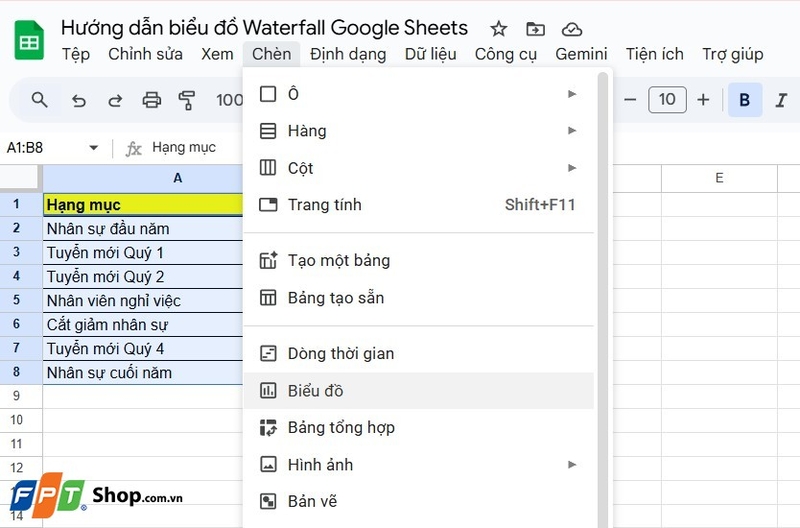Toggle italic formatting
The width and height of the screenshot is (800, 528).
point(781,99)
